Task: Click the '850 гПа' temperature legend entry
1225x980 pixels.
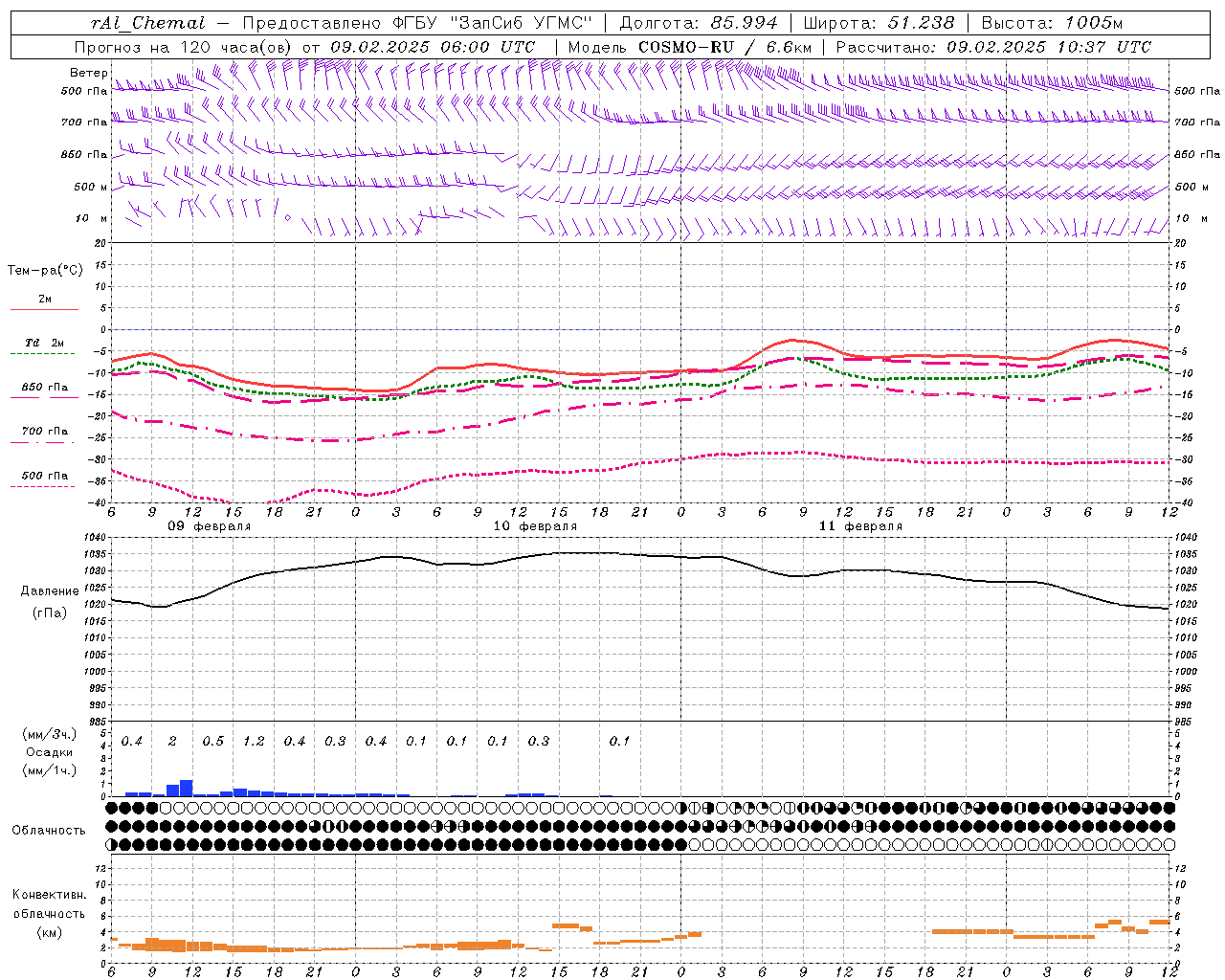Action: coord(45,388)
